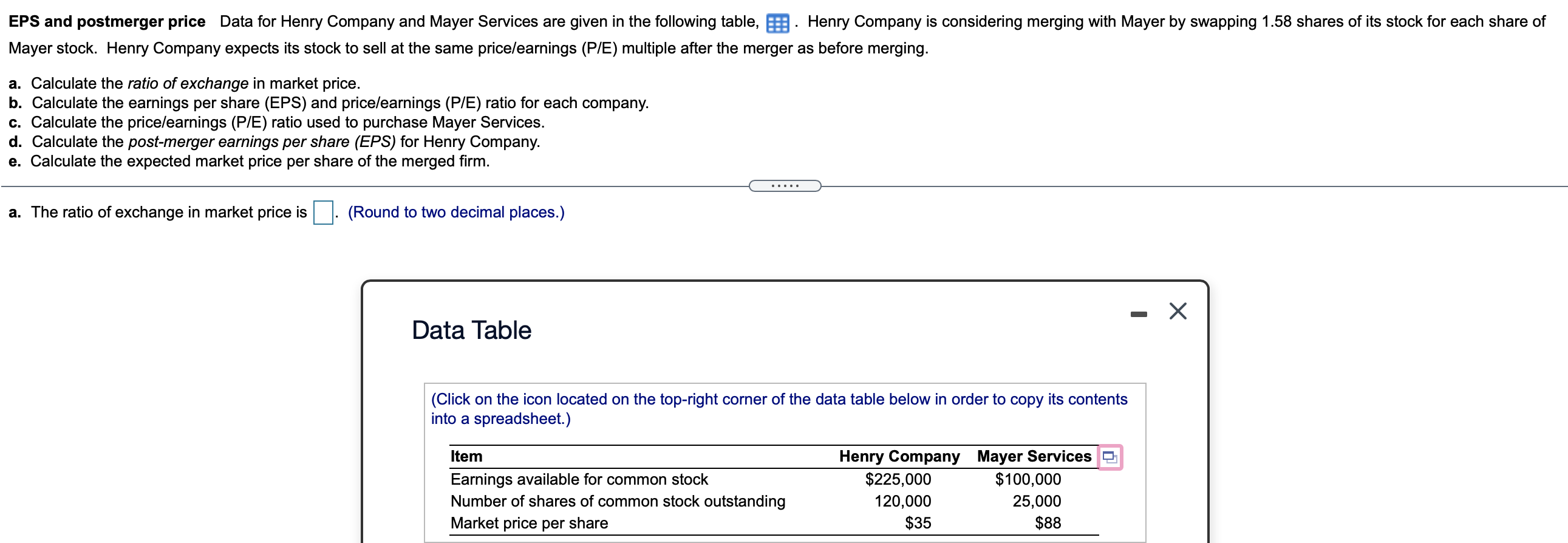
Task: Close the Data Table dialog
Action: 1178,310
